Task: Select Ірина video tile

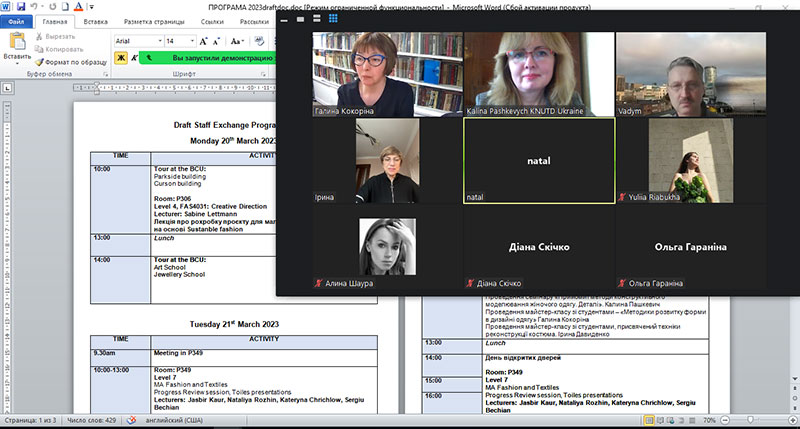Action: coord(387,161)
